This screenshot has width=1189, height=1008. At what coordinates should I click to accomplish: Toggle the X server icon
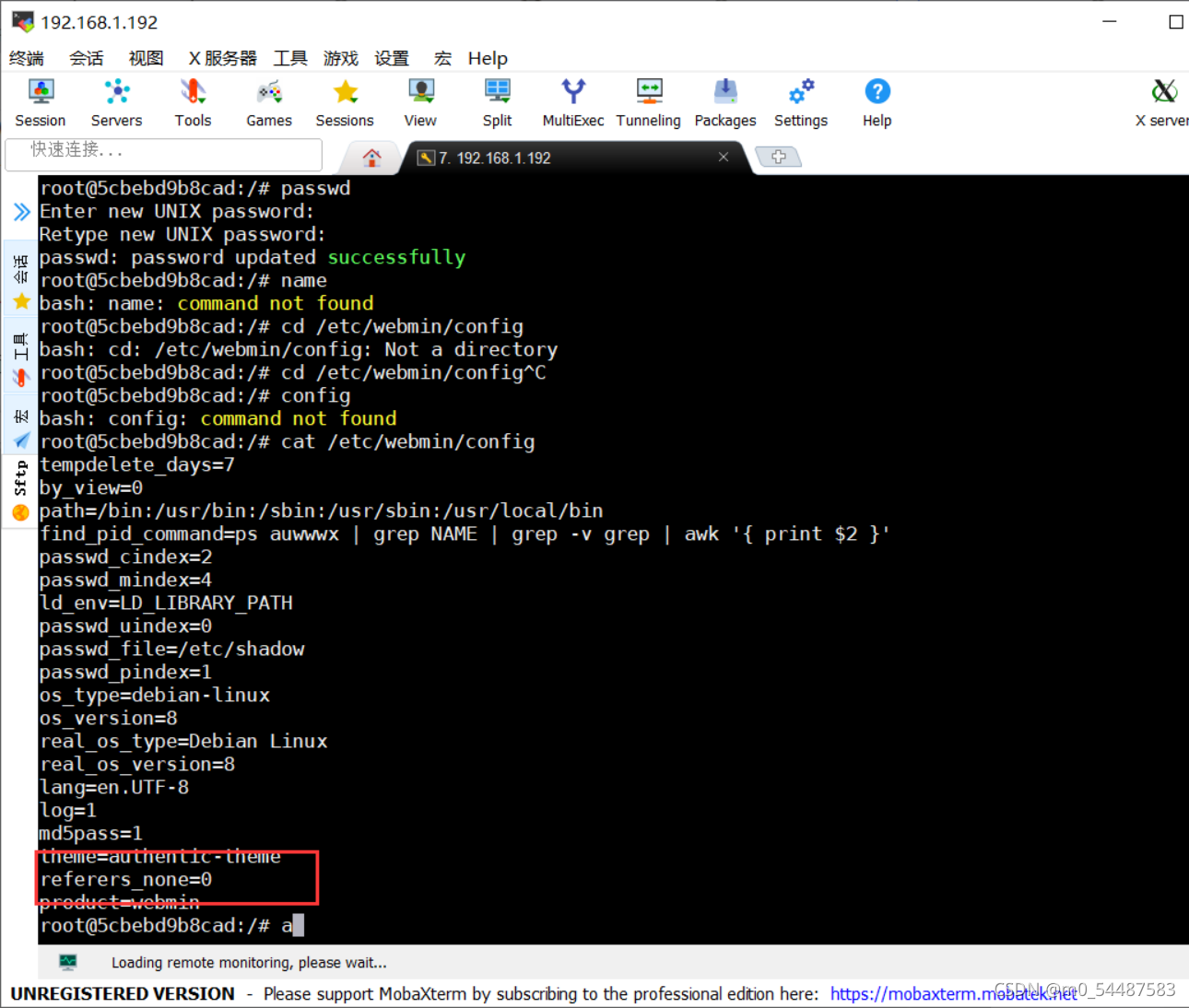[1163, 102]
